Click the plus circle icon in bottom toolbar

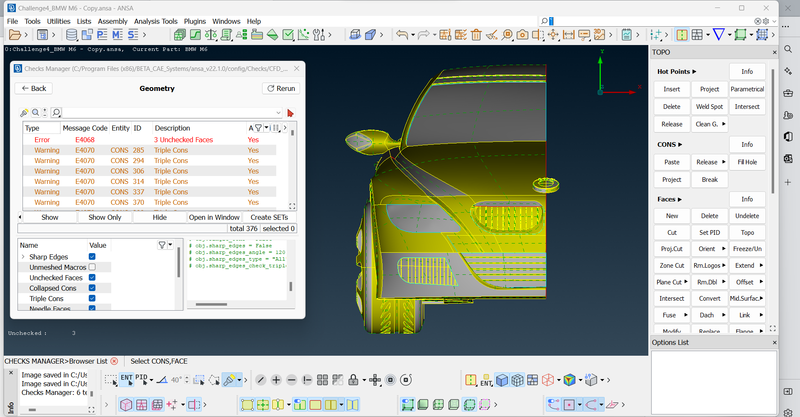276,380
